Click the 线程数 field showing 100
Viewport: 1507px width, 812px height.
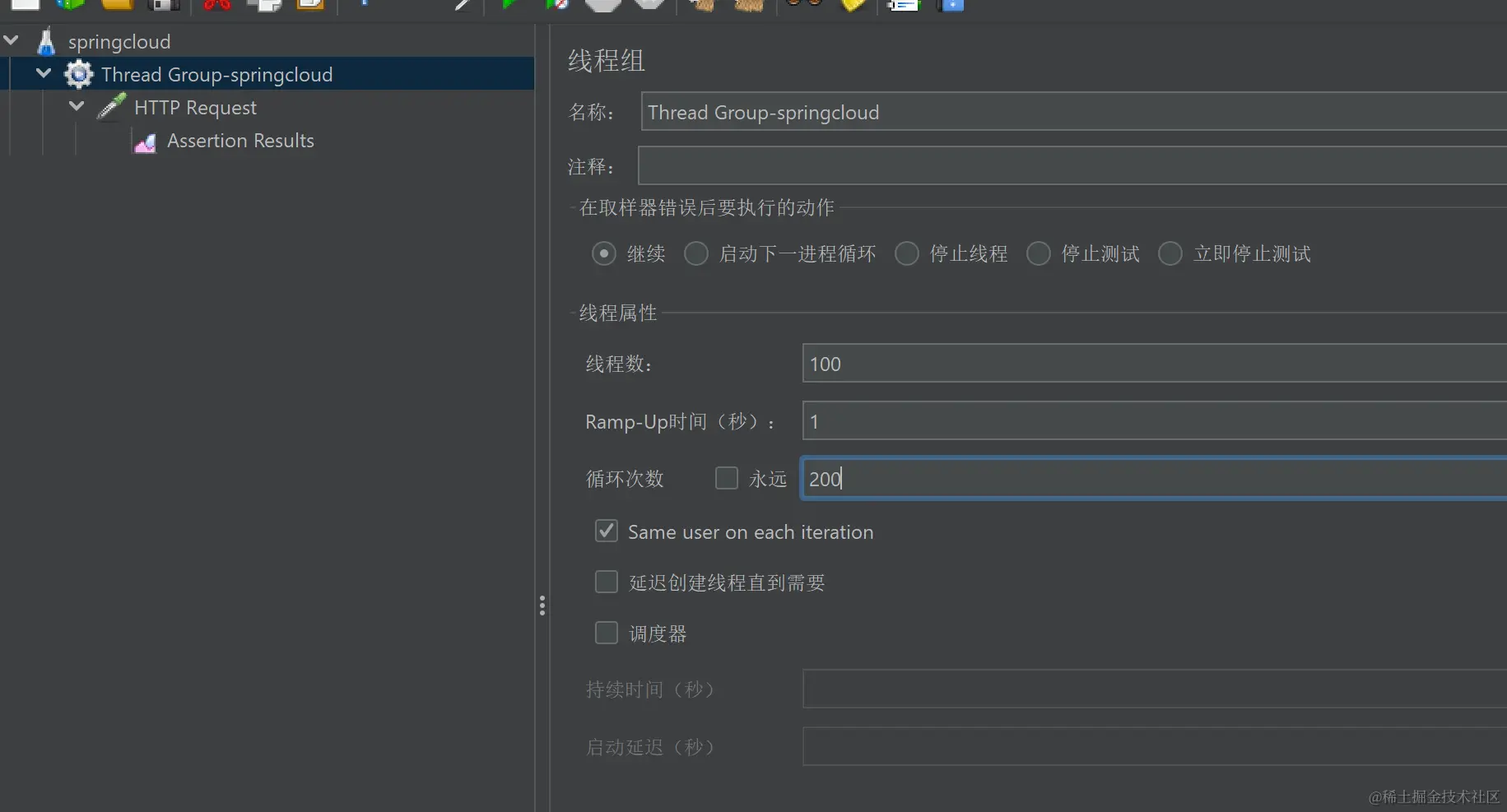(1155, 363)
